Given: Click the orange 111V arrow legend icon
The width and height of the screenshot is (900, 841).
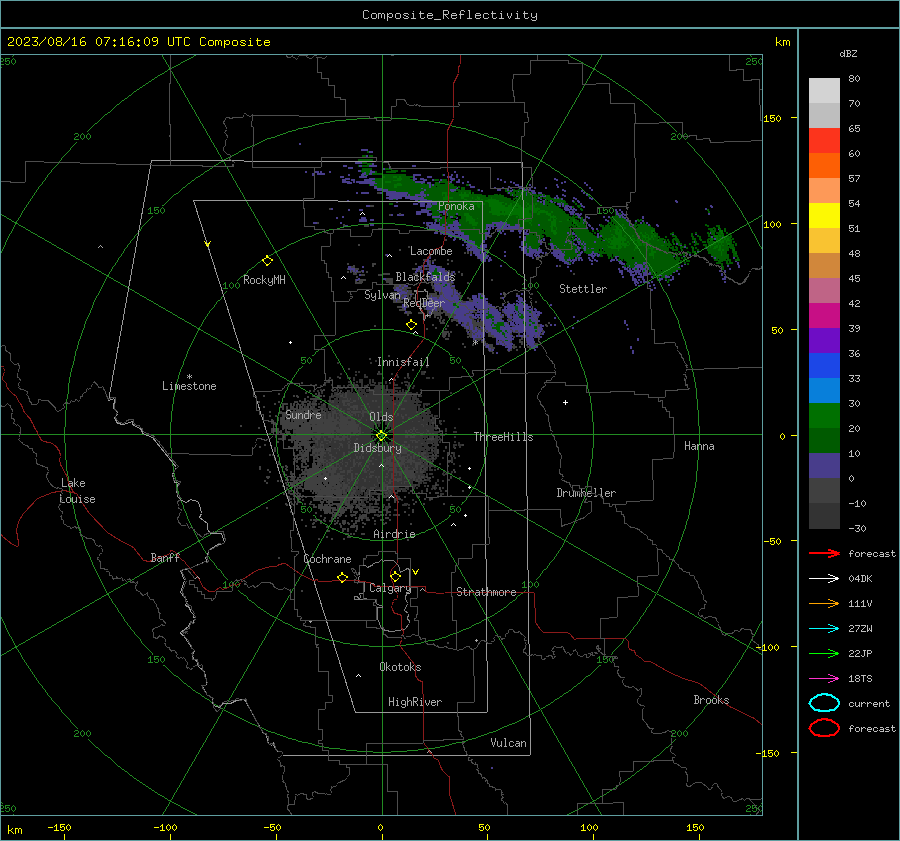Looking at the screenshot, I should (x=824, y=603).
